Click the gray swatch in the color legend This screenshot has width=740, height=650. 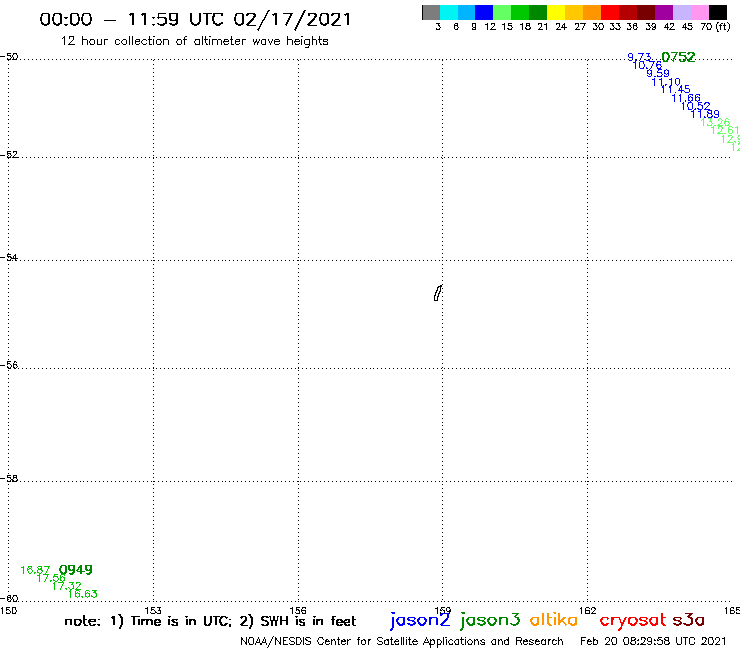click(x=431, y=12)
